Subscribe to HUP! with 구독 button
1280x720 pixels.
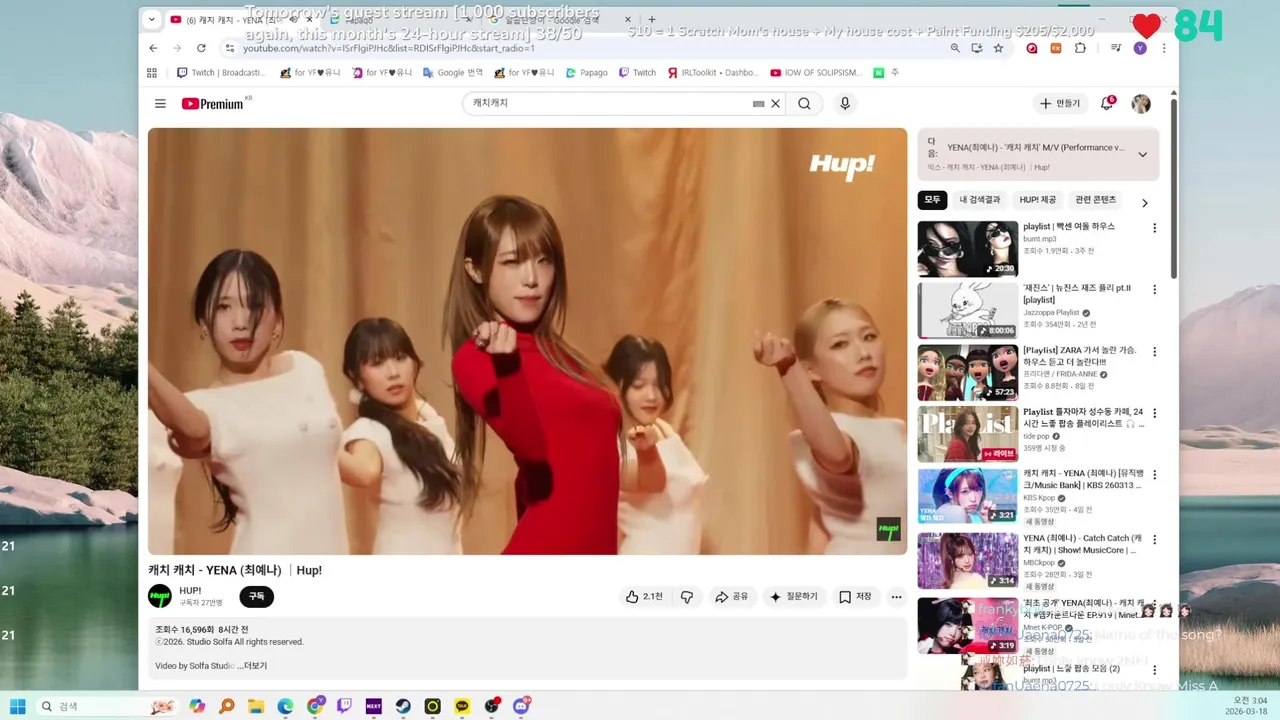point(257,596)
